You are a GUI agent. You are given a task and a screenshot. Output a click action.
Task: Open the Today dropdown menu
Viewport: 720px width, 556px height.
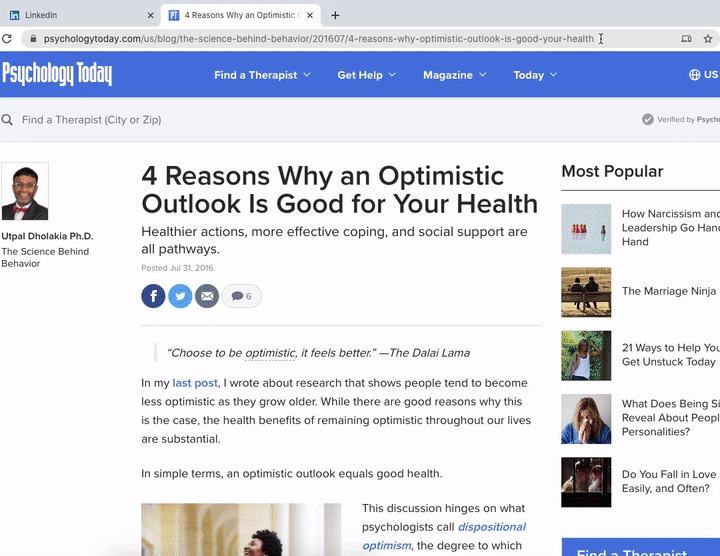point(535,75)
